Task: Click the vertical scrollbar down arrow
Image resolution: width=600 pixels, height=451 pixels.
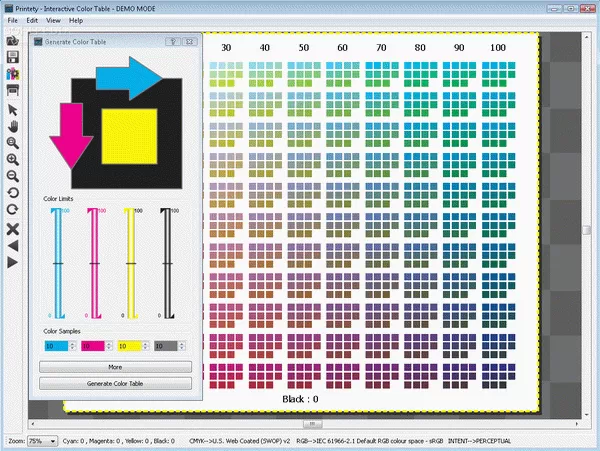Action: click(586, 415)
